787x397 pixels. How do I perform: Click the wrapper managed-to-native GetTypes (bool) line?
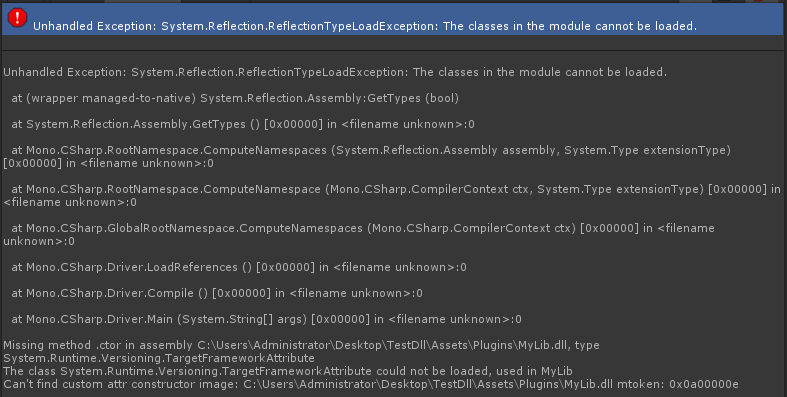click(x=235, y=98)
